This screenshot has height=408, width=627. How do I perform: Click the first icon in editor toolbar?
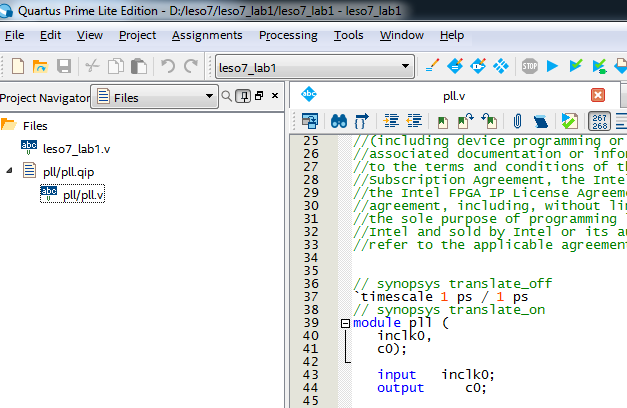[310, 121]
